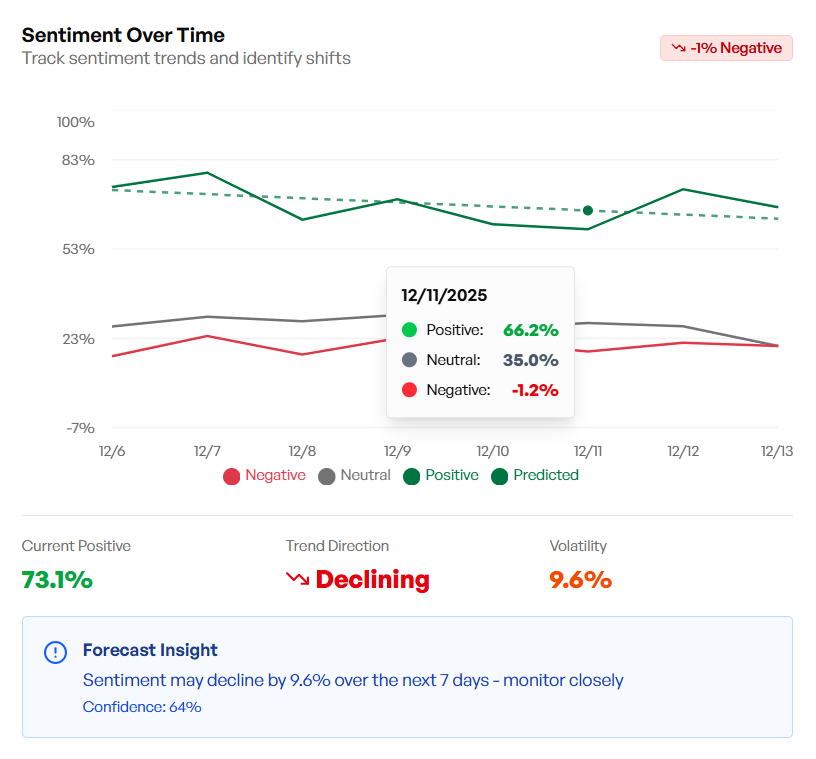The image size is (816, 759).
Task: Click the gray Neutral legend circle
Action: 326,476
